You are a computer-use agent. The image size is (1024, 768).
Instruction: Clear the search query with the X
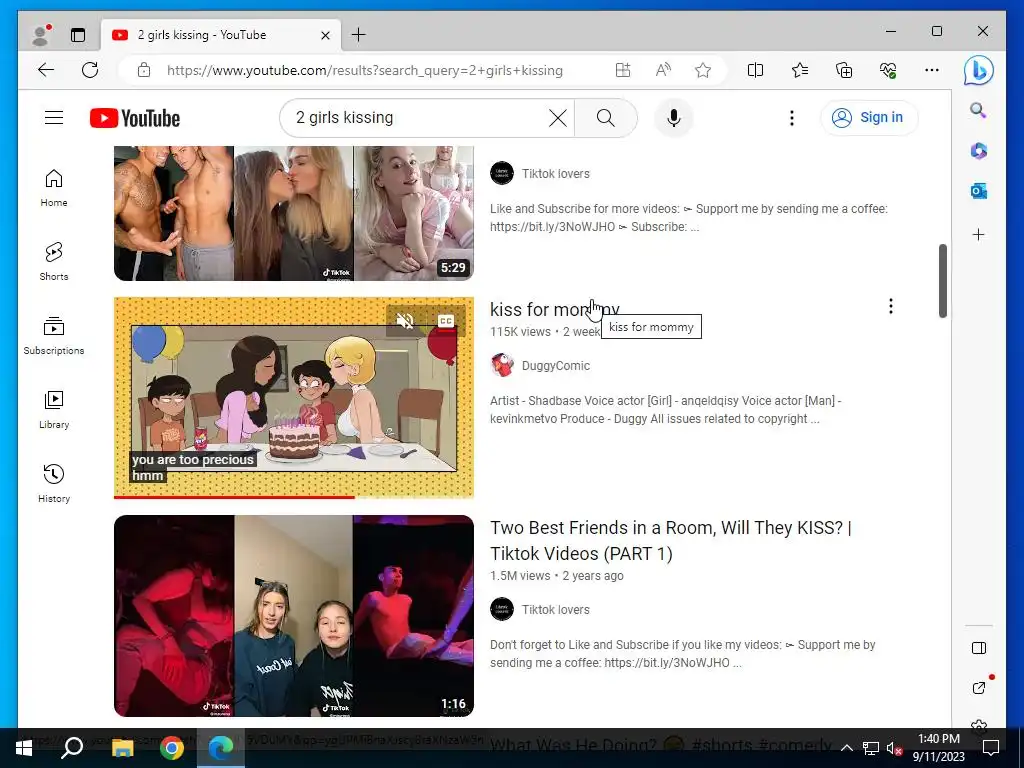pos(558,118)
